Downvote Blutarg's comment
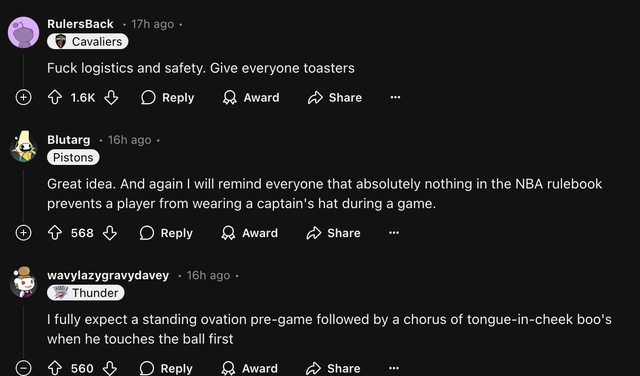 pyautogui.click(x=110, y=233)
